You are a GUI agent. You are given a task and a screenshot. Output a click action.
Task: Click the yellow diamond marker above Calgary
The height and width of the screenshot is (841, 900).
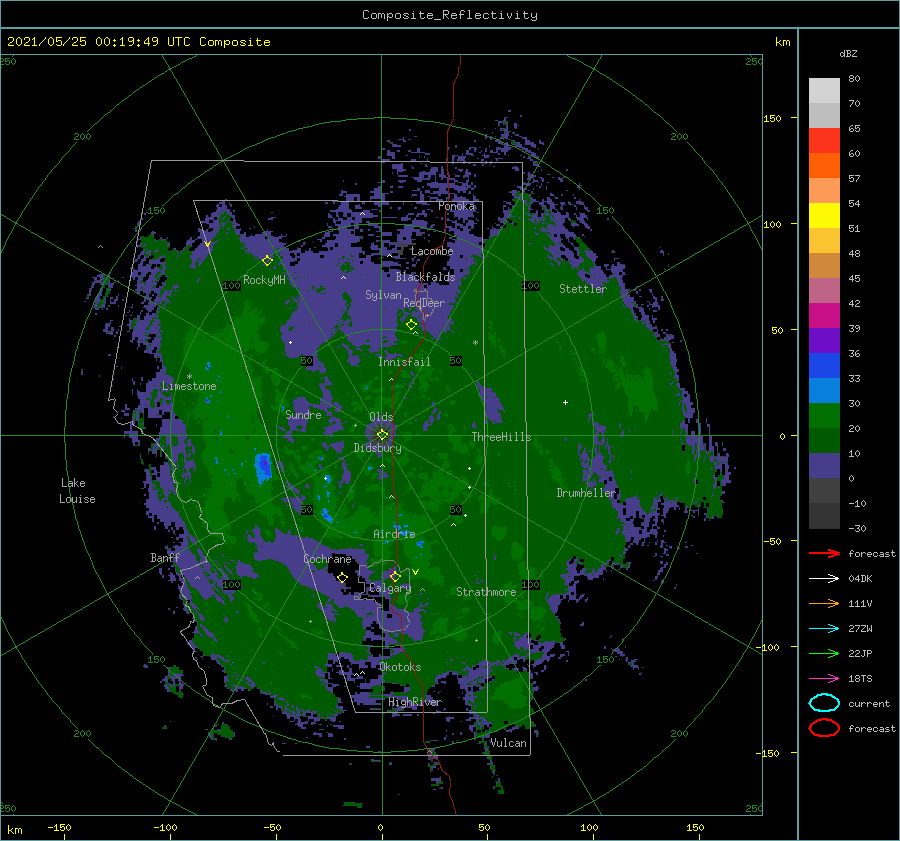pyautogui.click(x=395, y=576)
